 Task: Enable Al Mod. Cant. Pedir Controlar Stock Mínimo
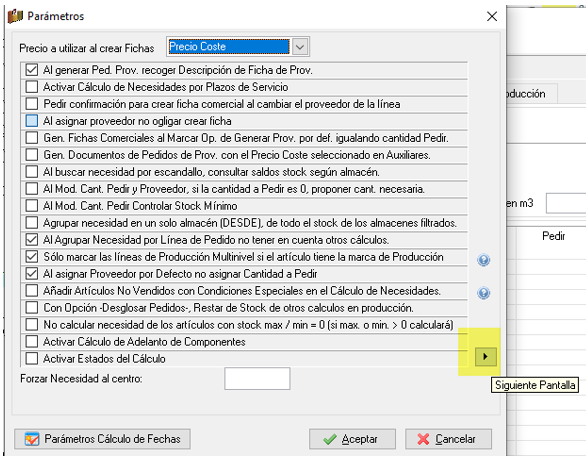coord(32,205)
